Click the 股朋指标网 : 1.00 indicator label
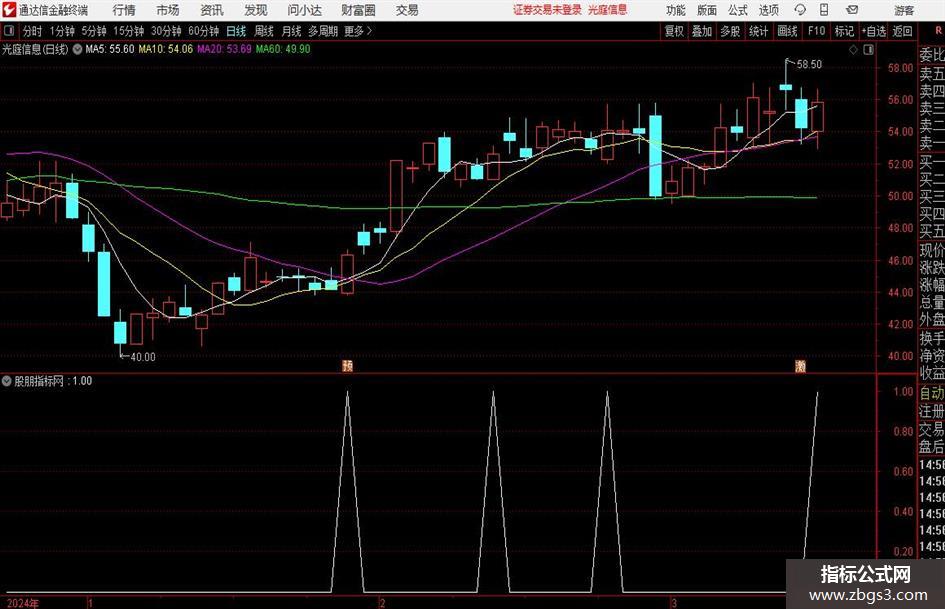 pos(53,381)
